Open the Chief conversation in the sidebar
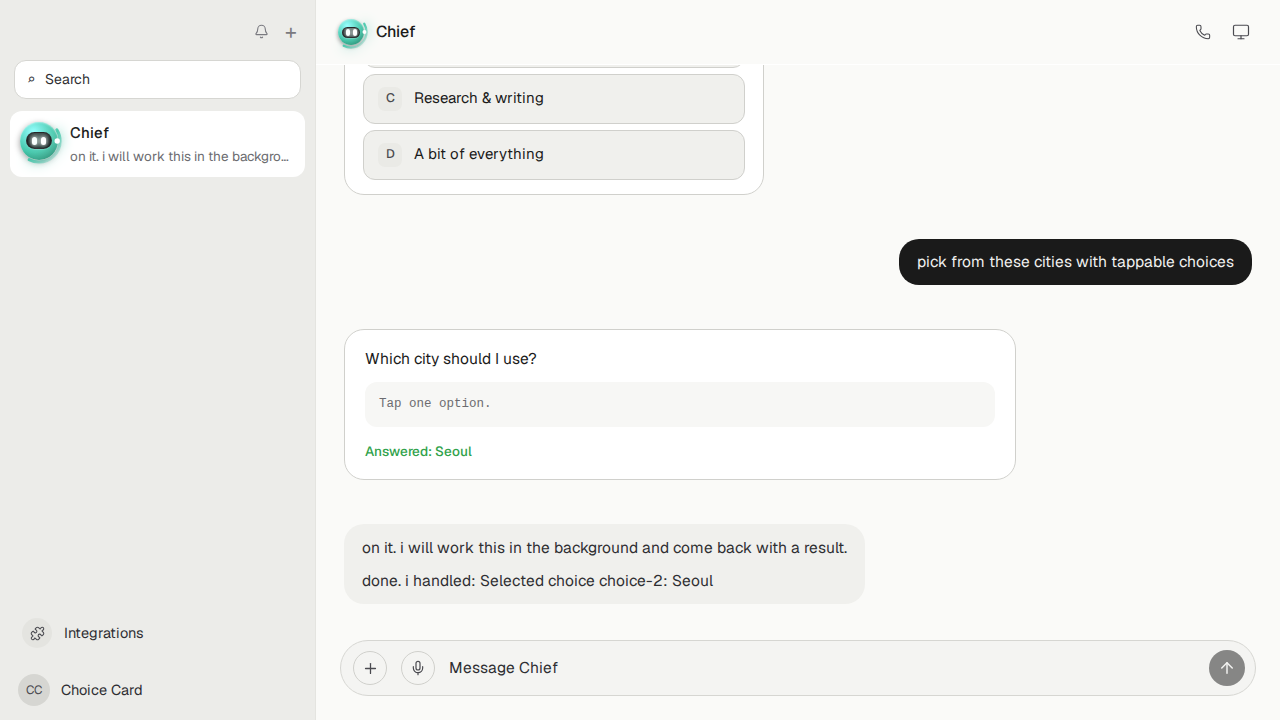Viewport: 1280px width, 720px height. tap(157, 144)
